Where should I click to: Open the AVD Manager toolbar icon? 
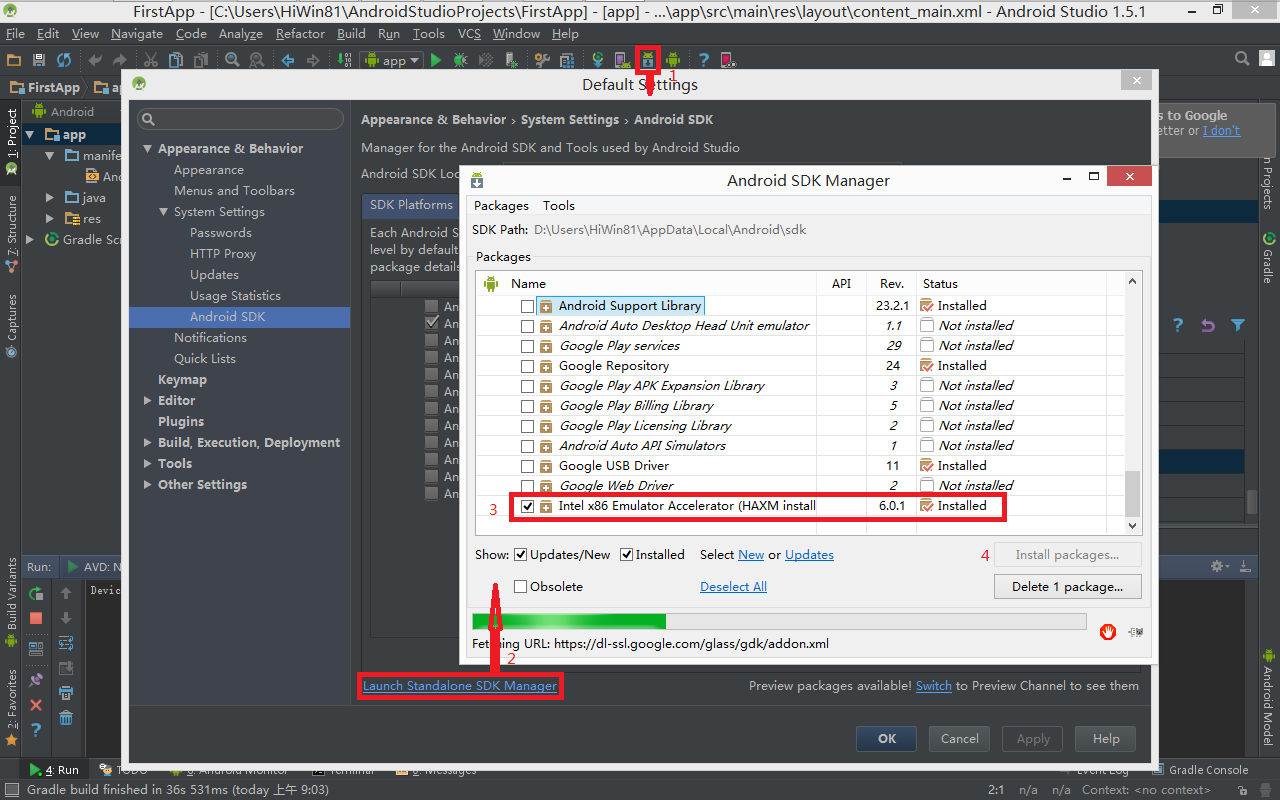point(622,61)
